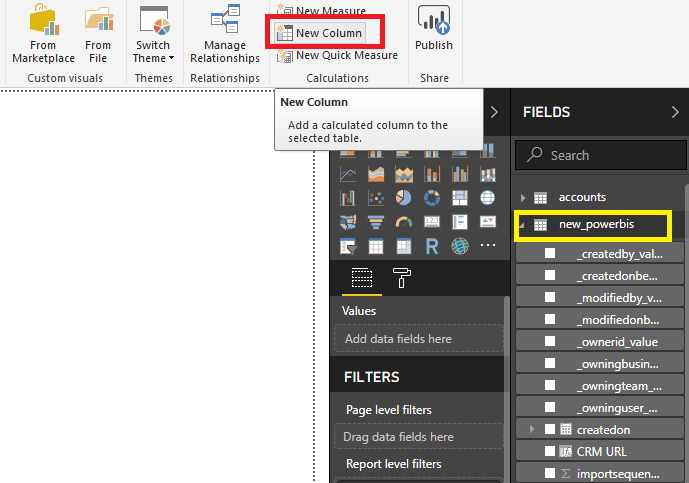Viewport: 689px width, 483px height.
Task: Tick the _owningteam_... field checkbox
Action: 550,385
